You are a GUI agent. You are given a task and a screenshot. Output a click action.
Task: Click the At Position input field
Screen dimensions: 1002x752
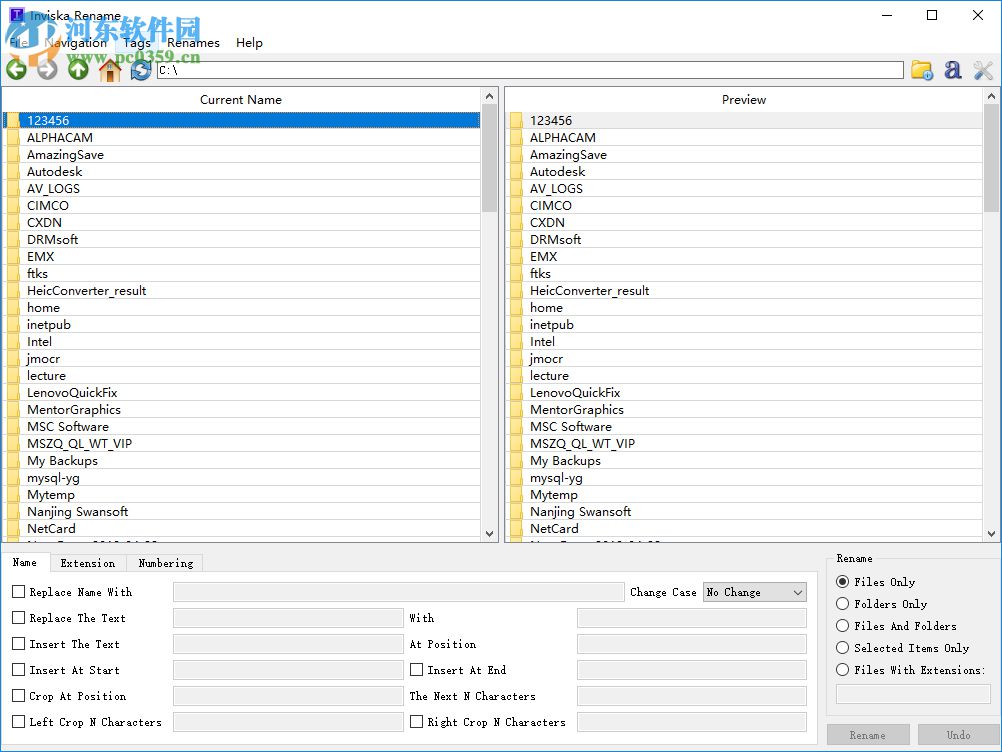[x=691, y=644]
